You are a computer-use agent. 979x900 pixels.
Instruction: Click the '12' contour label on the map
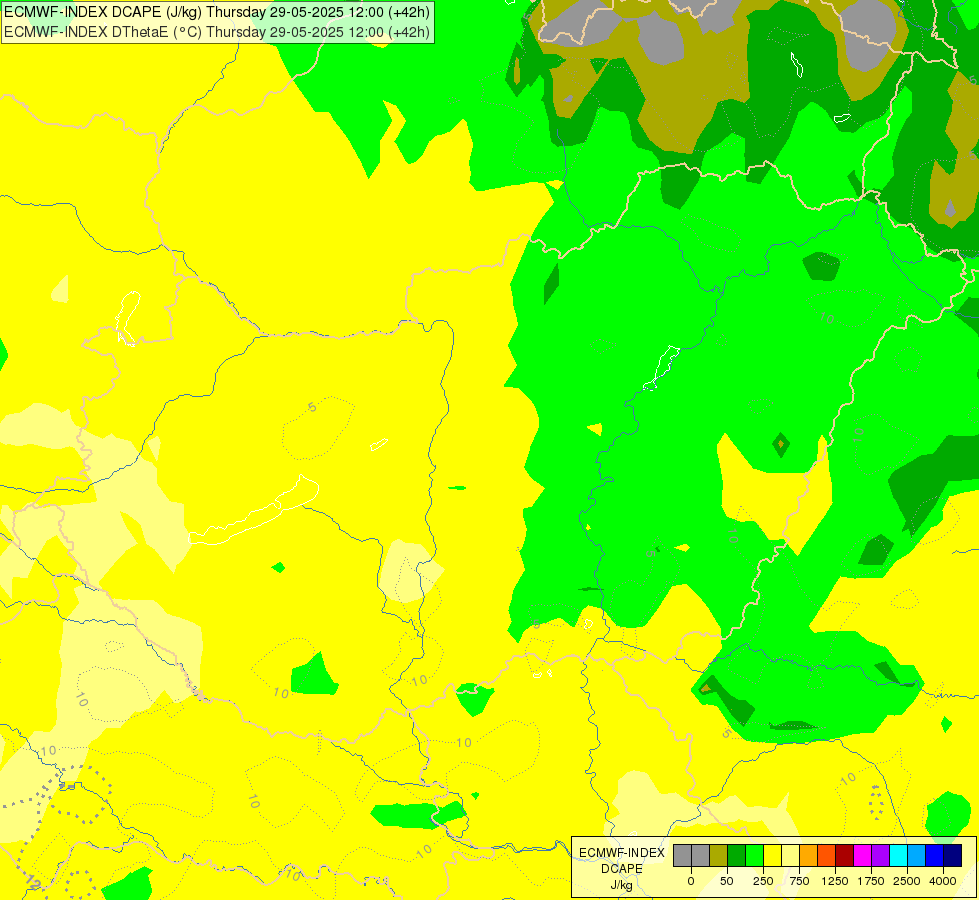click(32, 883)
